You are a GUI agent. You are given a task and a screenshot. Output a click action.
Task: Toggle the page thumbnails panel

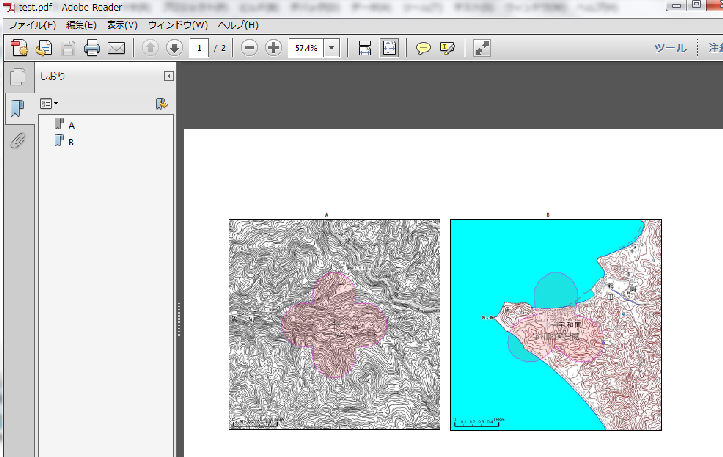pyautogui.click(x=17, y=78)
